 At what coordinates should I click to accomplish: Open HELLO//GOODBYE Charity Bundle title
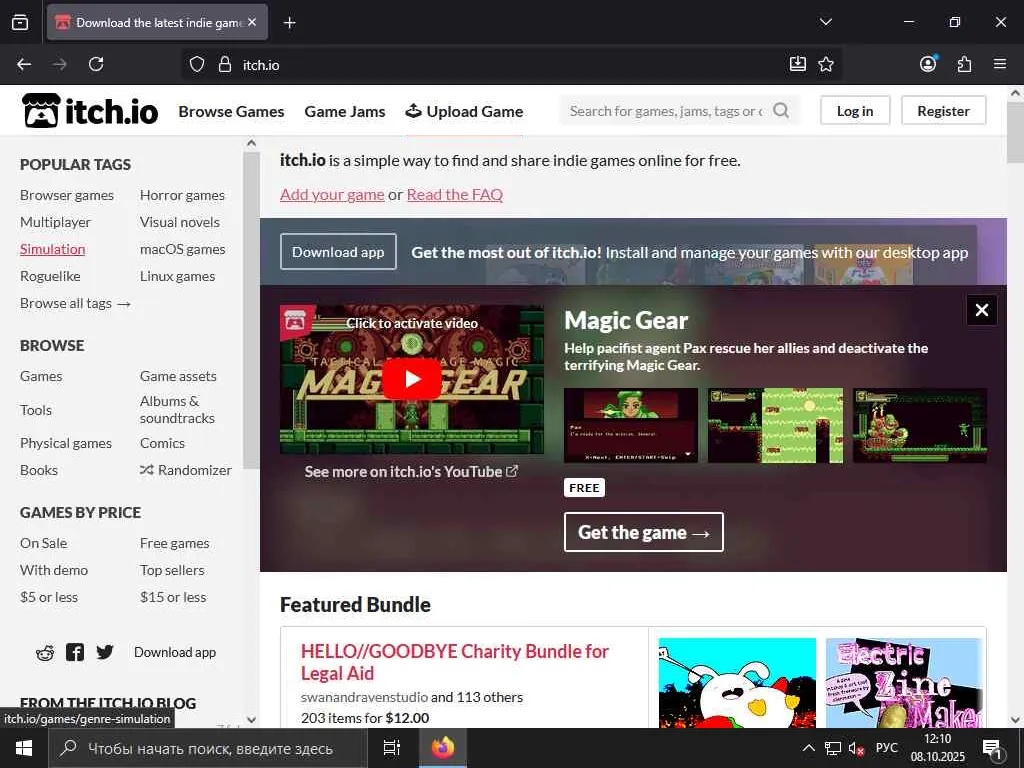click(455, 662)
